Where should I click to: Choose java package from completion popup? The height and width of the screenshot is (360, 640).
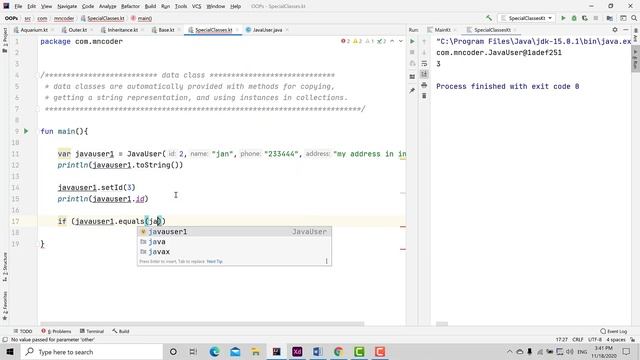point(234,242)
